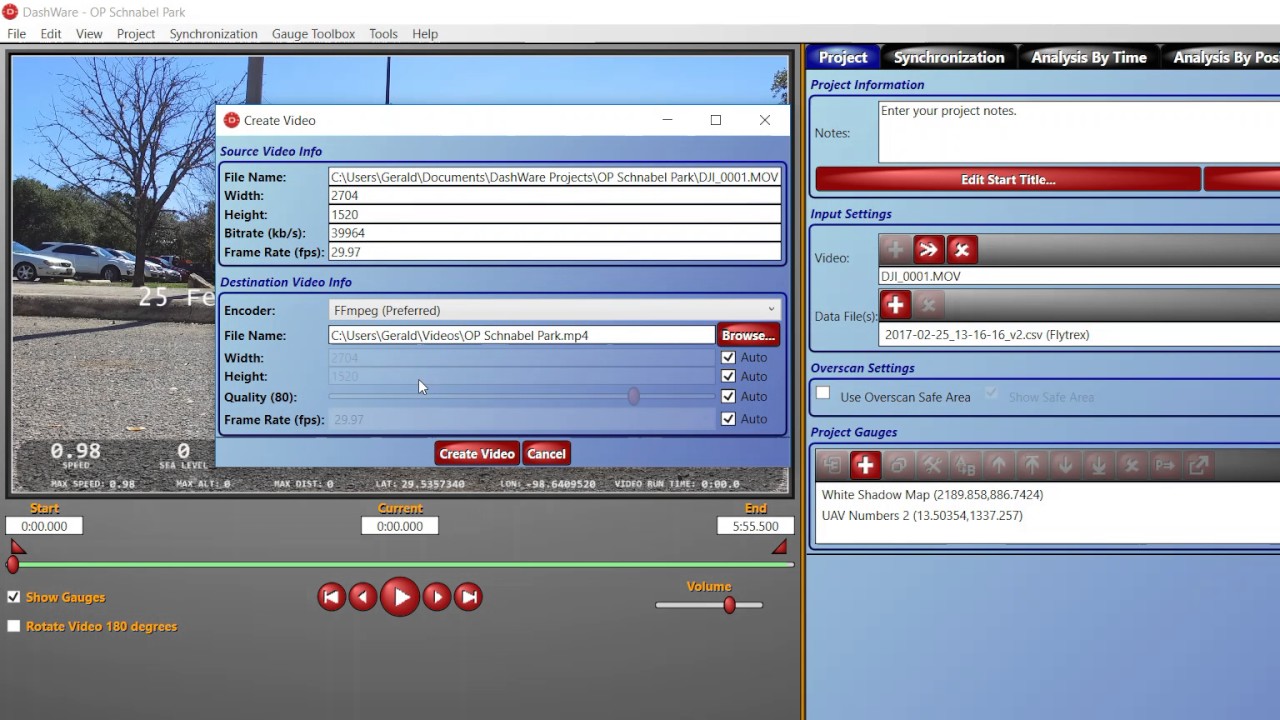Image resolution: width=1280 pixels, height=720 pixels.
Task: Open the Edit menu
Action: (51, 33)
